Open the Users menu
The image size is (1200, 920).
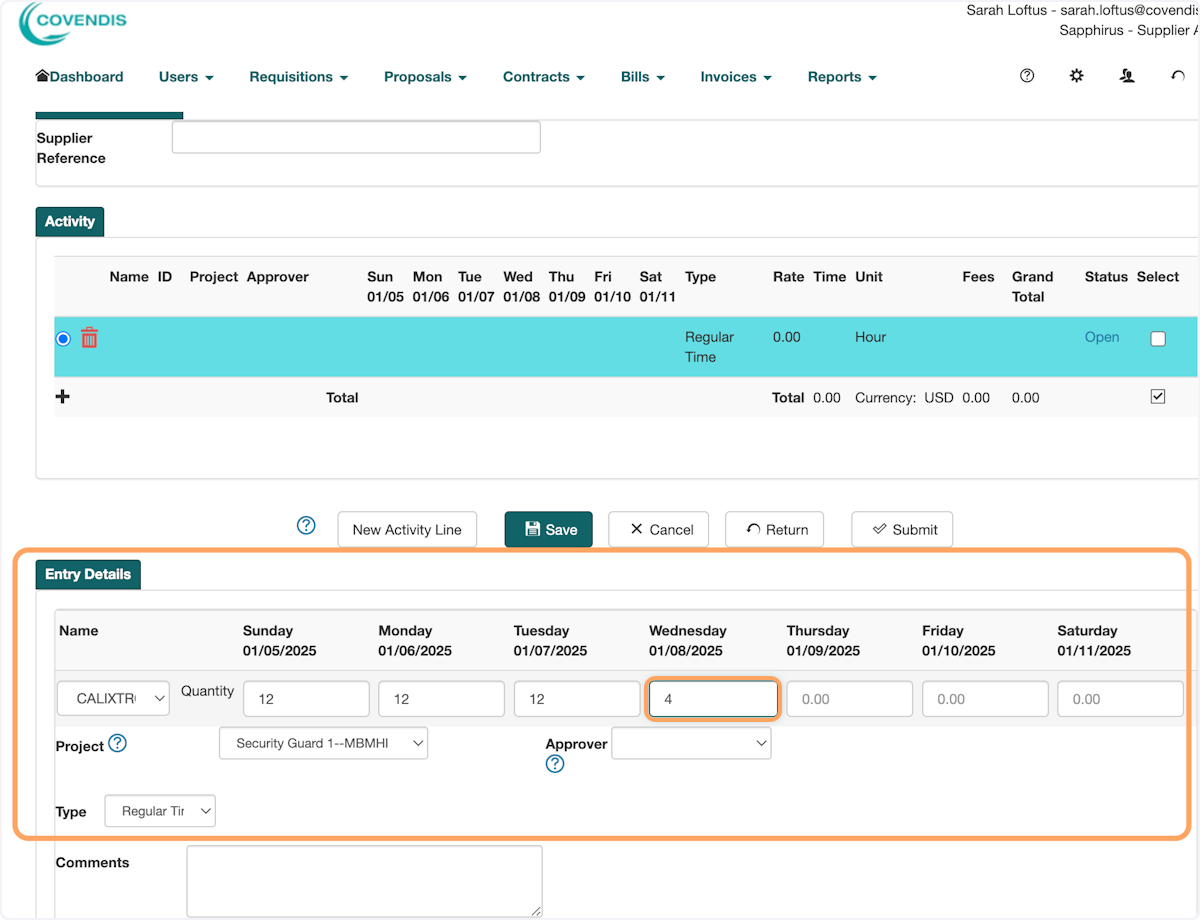[x=186, y=77]
